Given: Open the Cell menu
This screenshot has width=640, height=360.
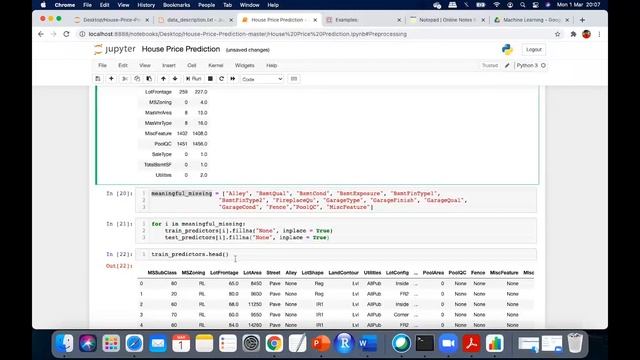Looking at the screenshot, I should (x=192, y=65).
